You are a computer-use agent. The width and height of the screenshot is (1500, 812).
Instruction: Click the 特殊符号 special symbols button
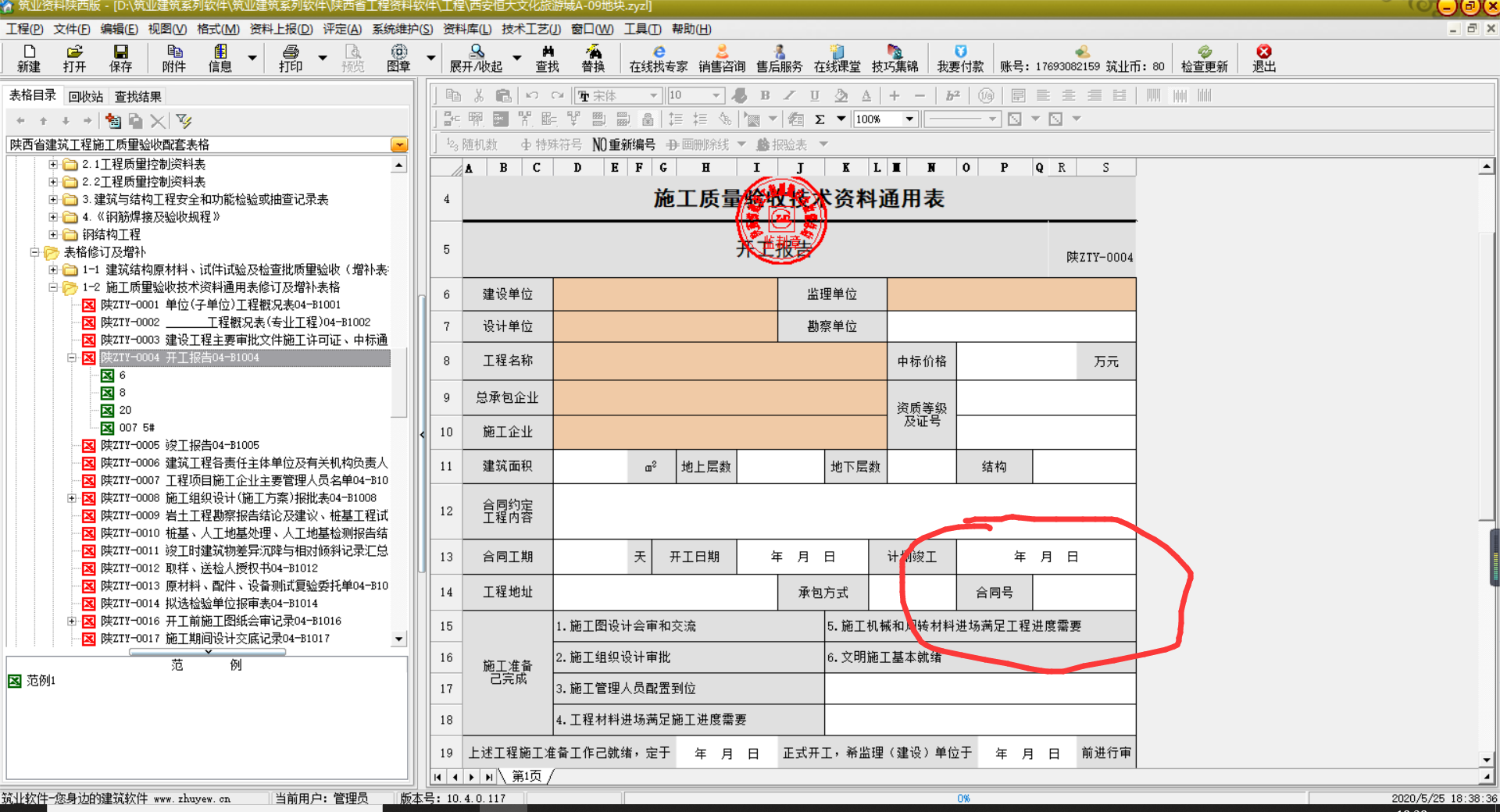552,144
